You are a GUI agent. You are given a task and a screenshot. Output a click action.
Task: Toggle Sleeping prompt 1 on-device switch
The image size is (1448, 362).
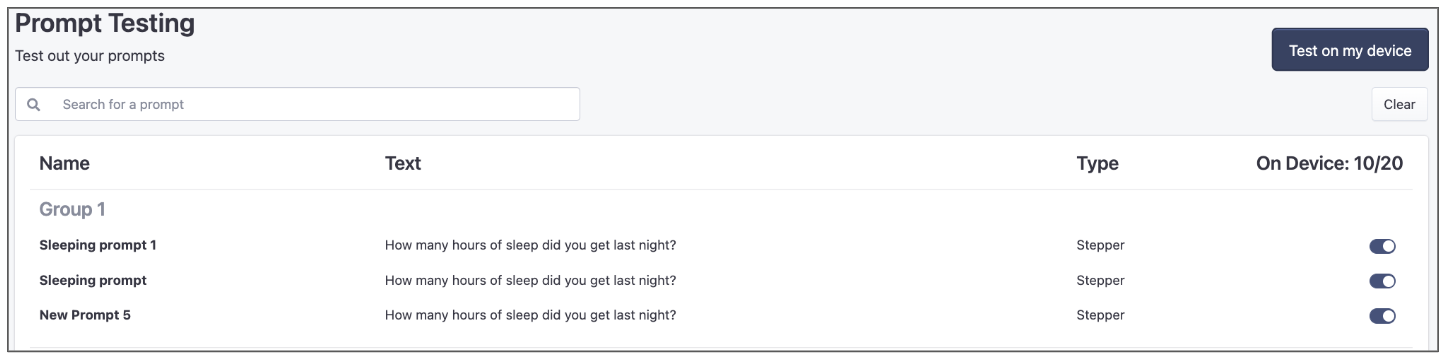[x=1382, y=246]
